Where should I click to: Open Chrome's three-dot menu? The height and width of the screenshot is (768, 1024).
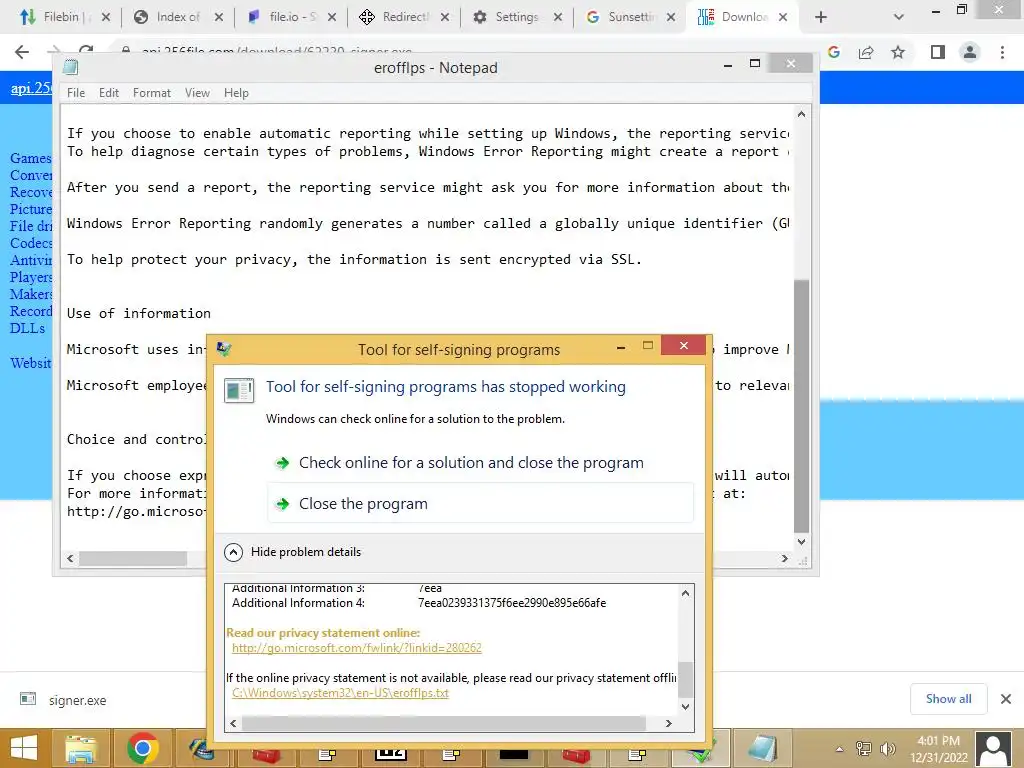click(1002, 52)
